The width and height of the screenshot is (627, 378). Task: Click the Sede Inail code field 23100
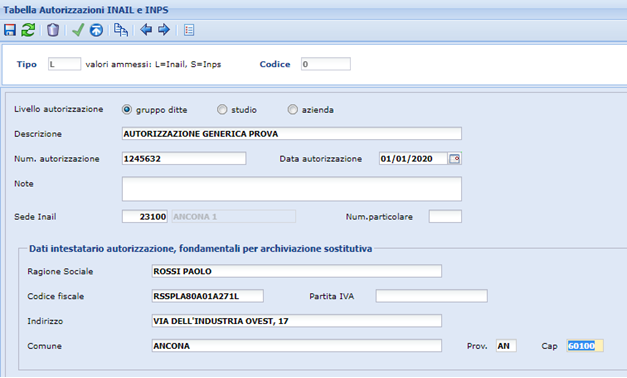pyautogui.click(x=145, y=216)
